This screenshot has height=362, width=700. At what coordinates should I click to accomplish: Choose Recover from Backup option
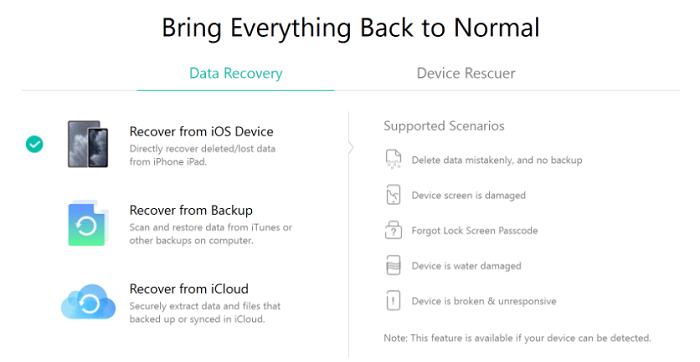point(191,210)
